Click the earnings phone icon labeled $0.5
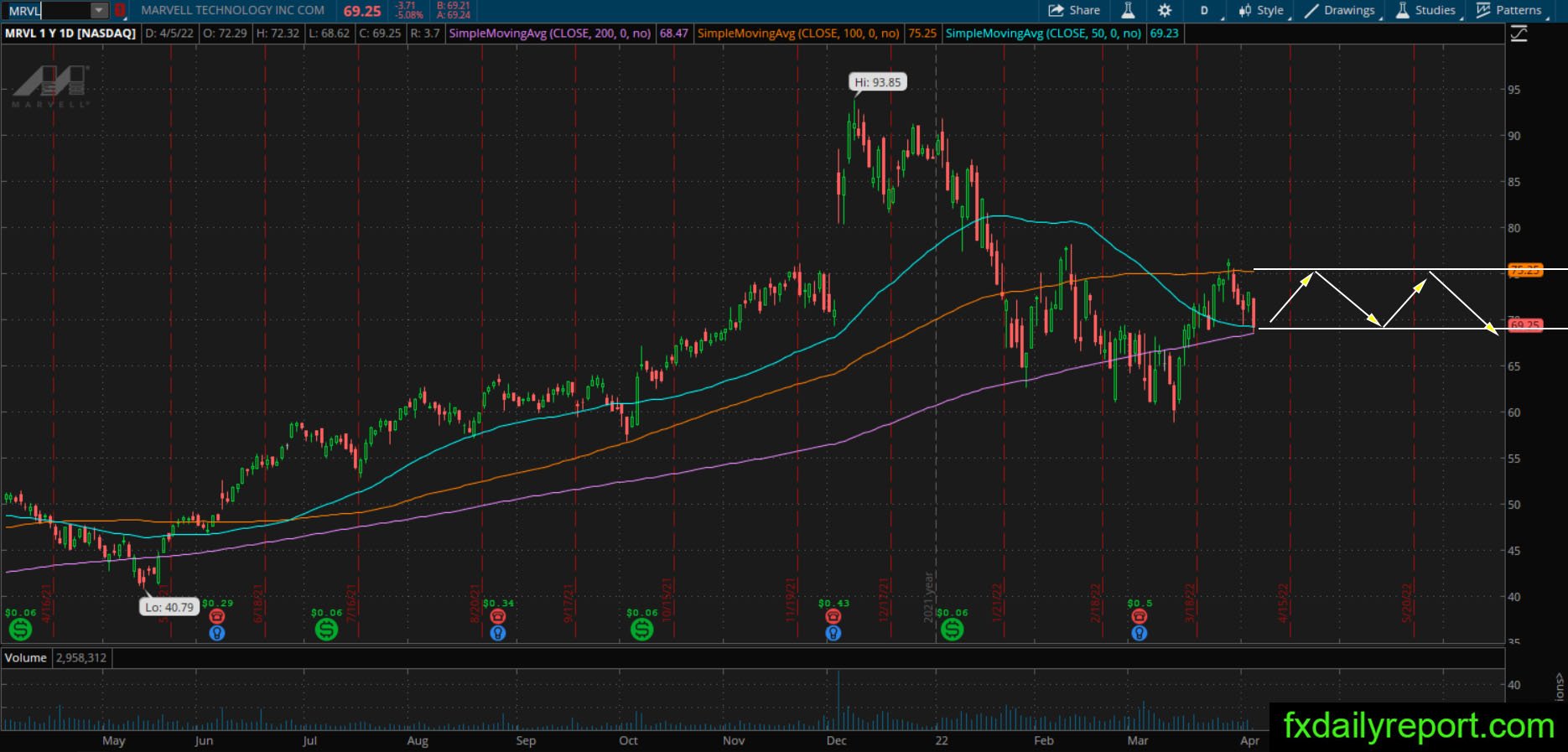Viewport: 1568px width, 752px height. [1139, 617]
